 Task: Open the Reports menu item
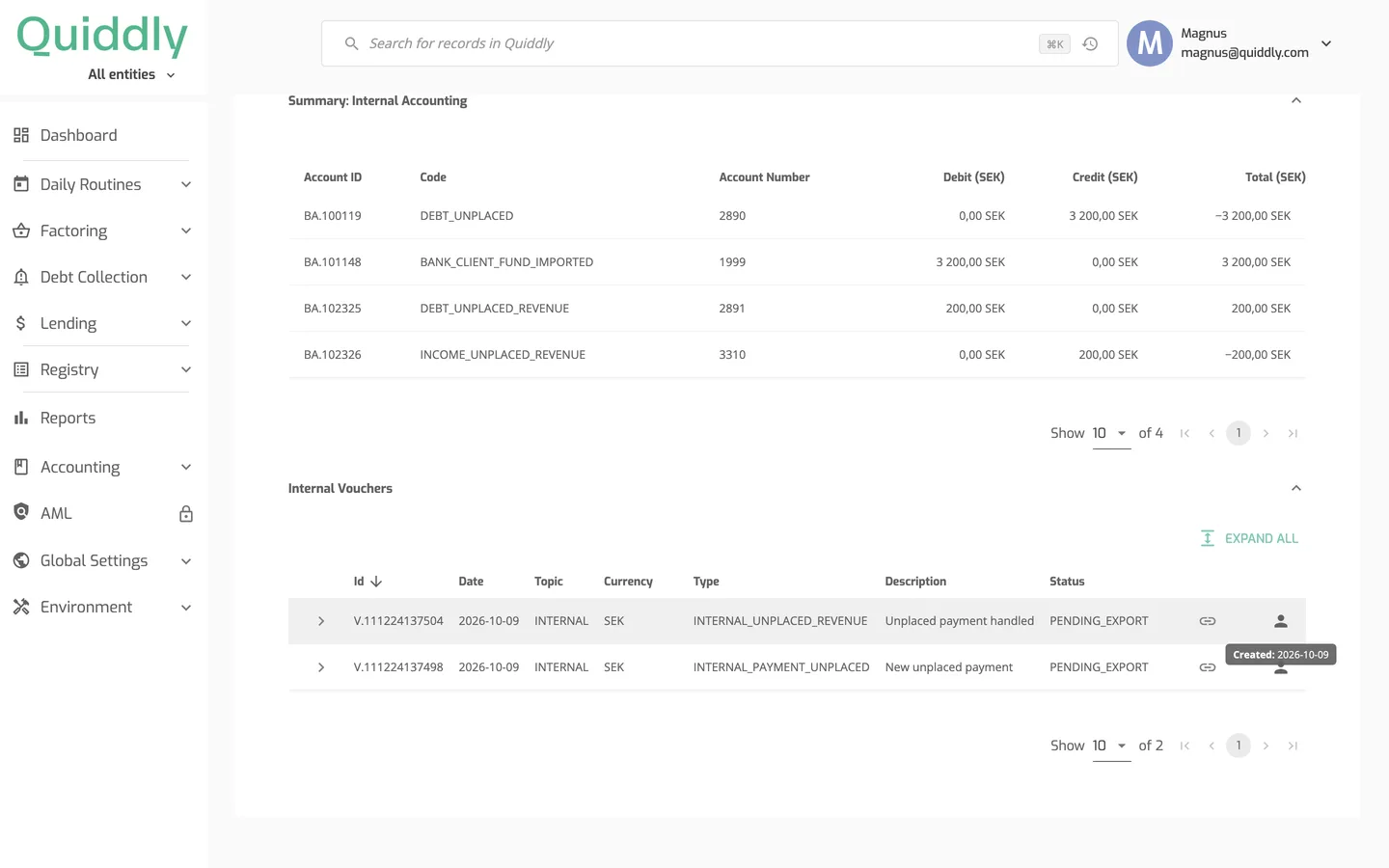(x=103, y=418)
